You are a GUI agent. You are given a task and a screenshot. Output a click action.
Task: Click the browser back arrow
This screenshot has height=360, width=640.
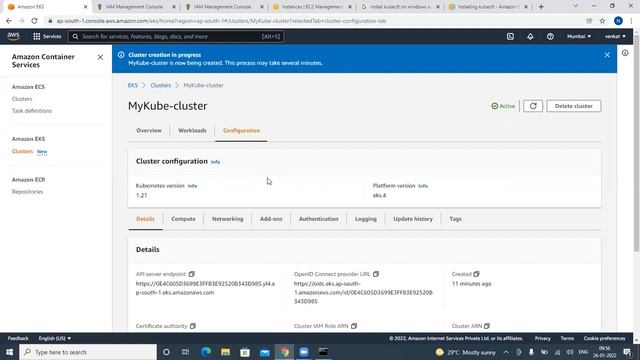point(9,21)
